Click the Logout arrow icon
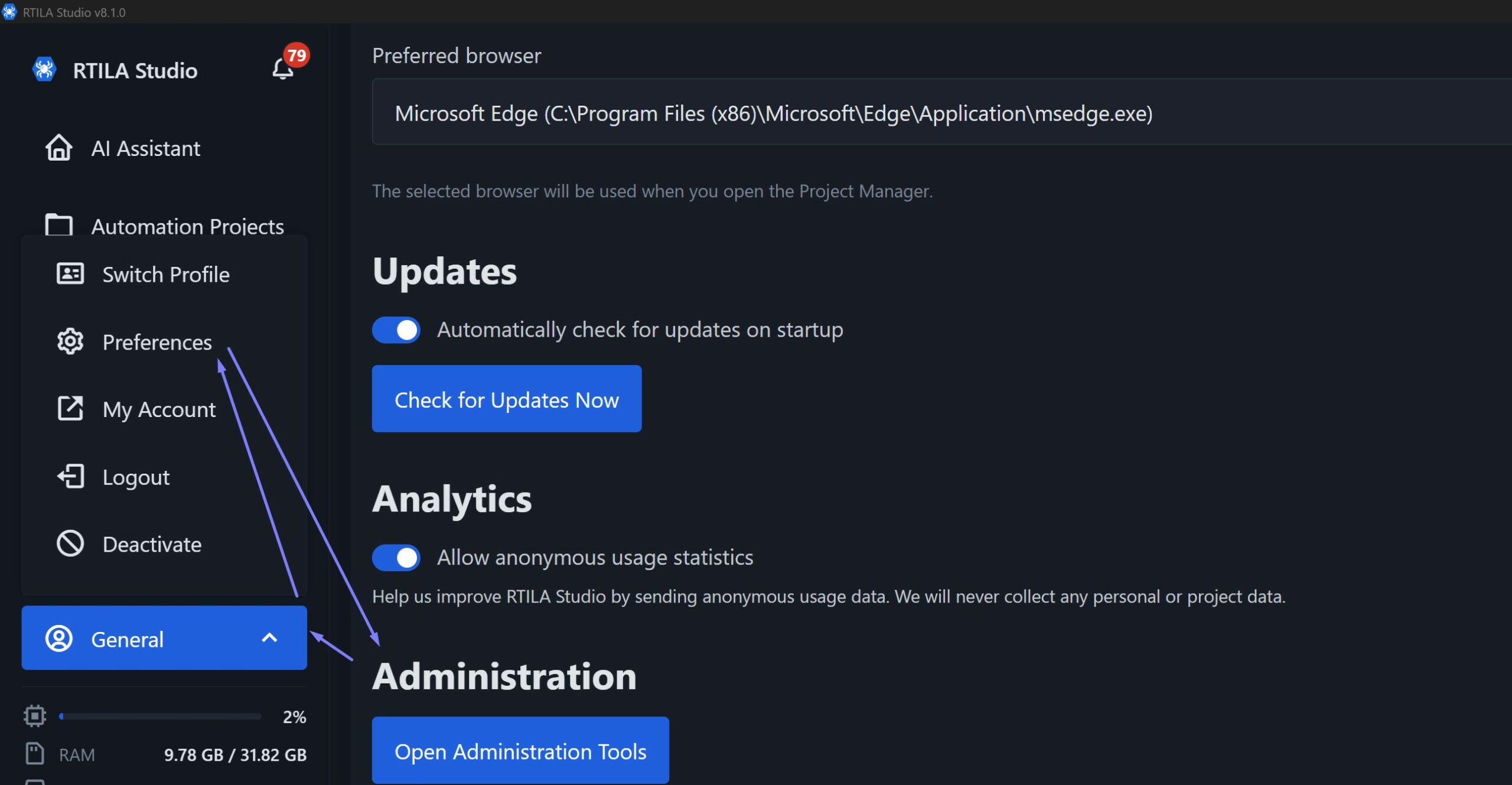The image size is (1512, 785). click(71, 476)
